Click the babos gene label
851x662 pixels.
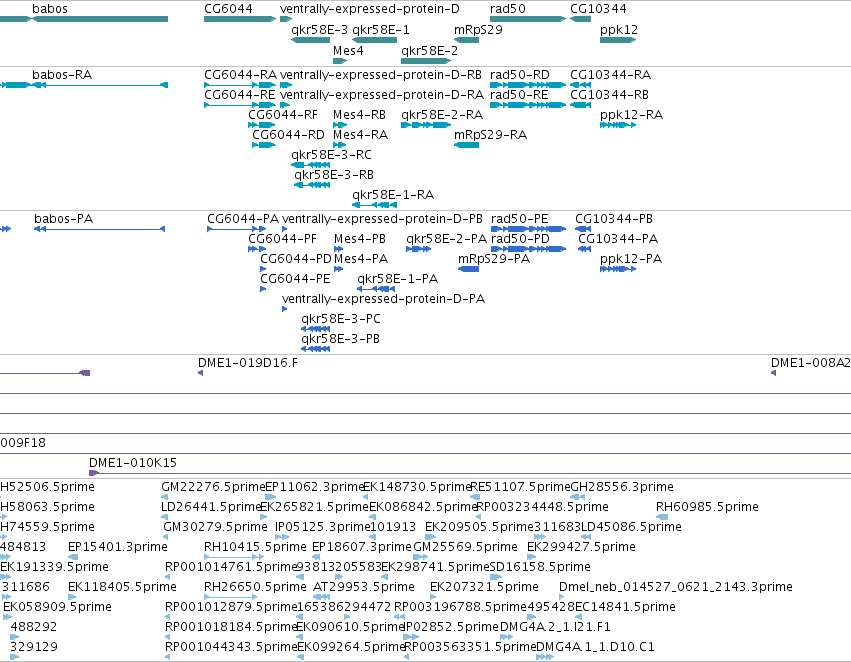[50, 9]
